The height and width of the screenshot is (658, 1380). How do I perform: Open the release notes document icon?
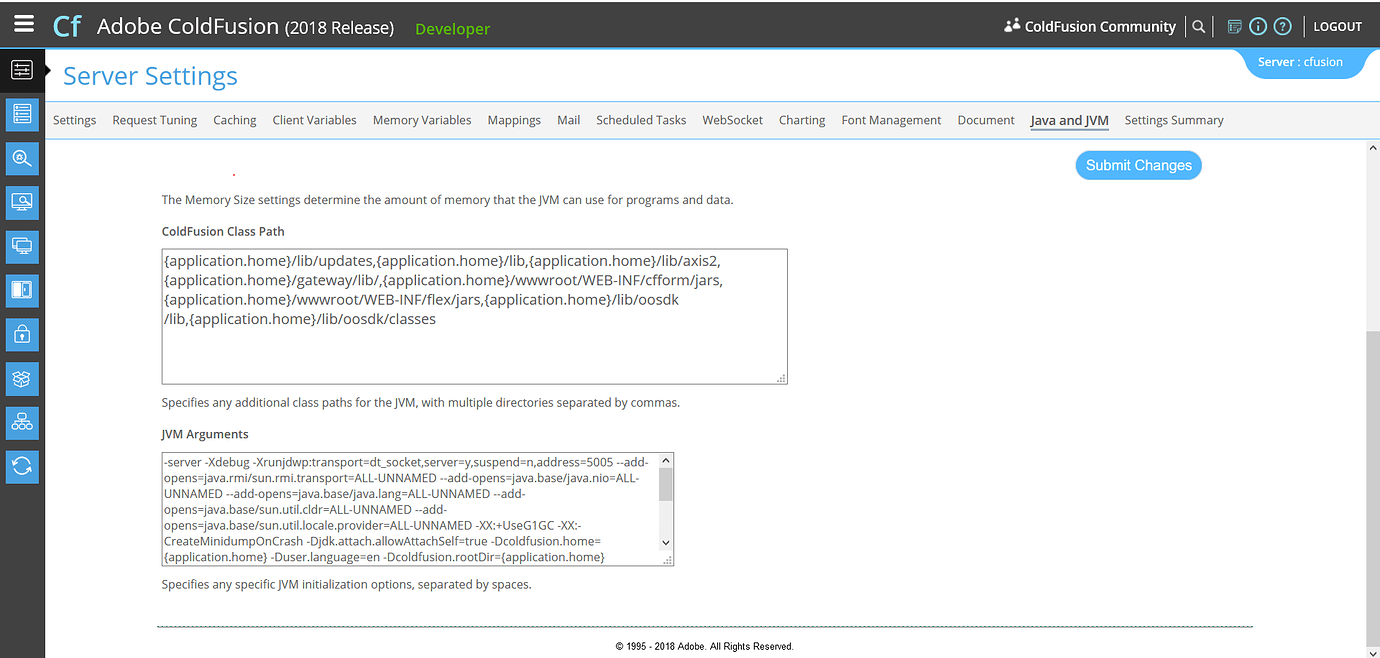point(1234,26)
